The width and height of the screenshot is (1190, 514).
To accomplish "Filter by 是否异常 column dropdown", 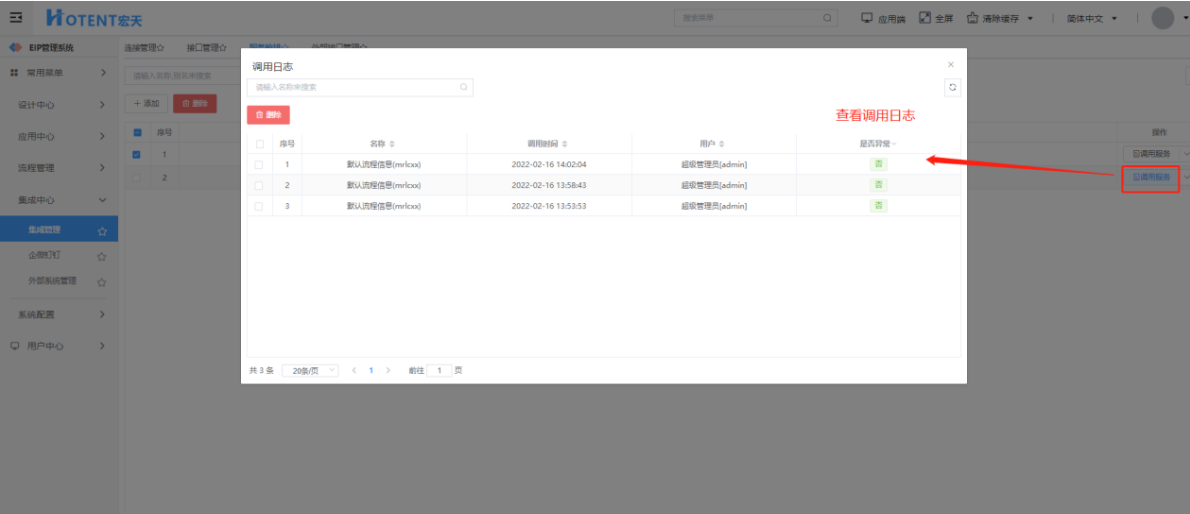I will coord(894,143).
